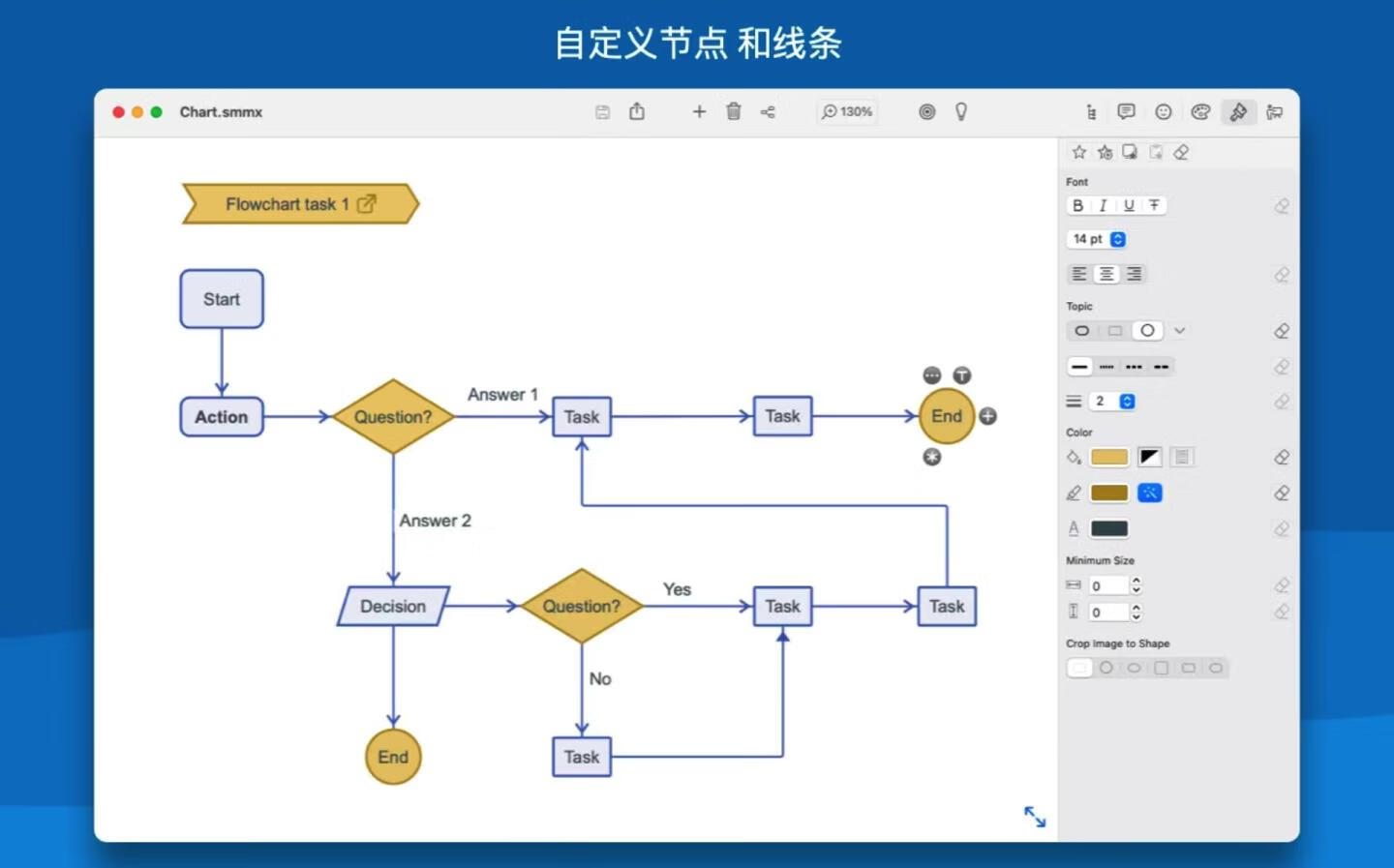Add a new topic with plus icon
Viewport: 1394px width, 868px height.
click(699, 111)
